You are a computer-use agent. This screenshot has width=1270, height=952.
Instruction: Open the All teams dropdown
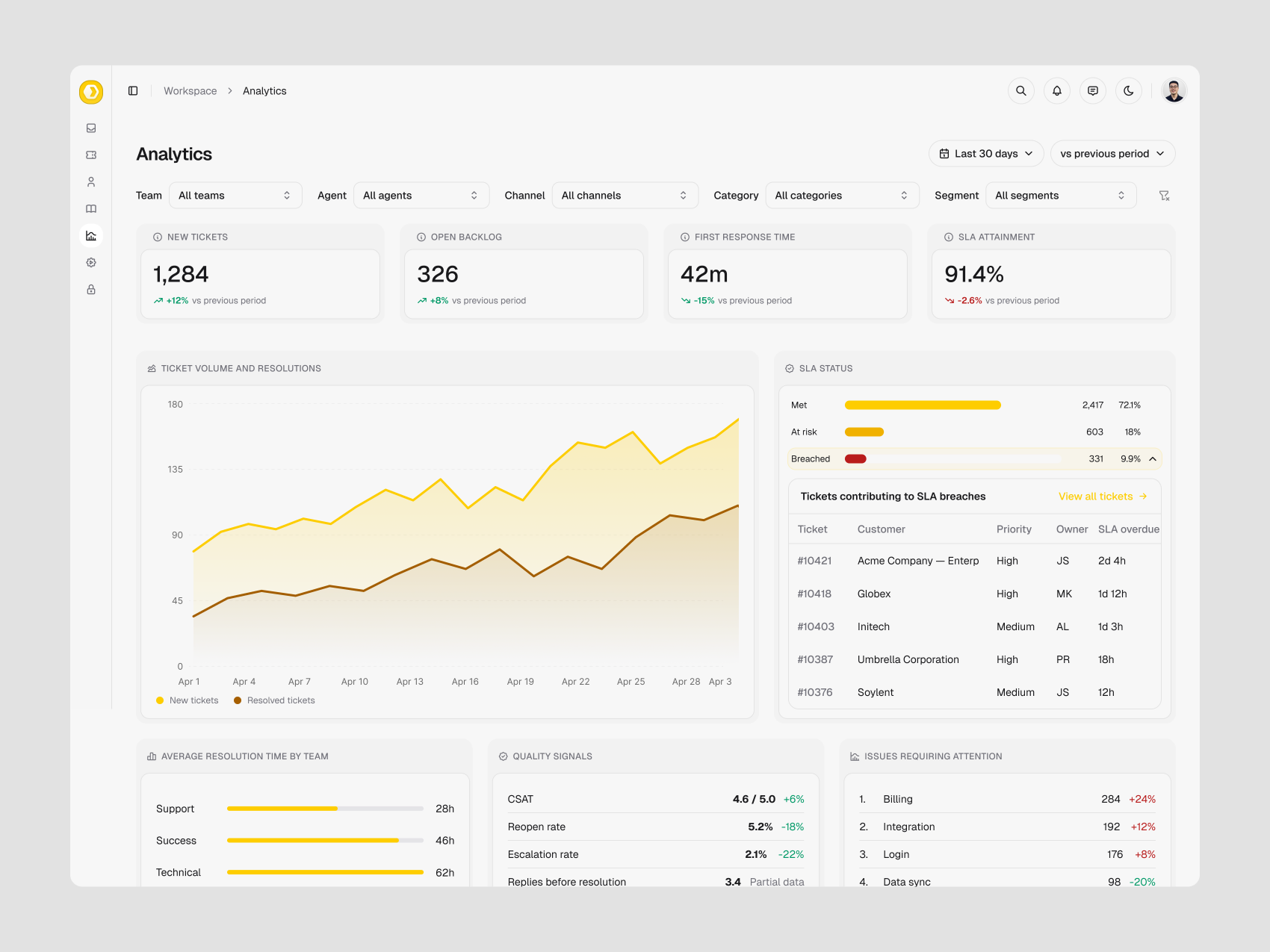(x=235, y=196)
